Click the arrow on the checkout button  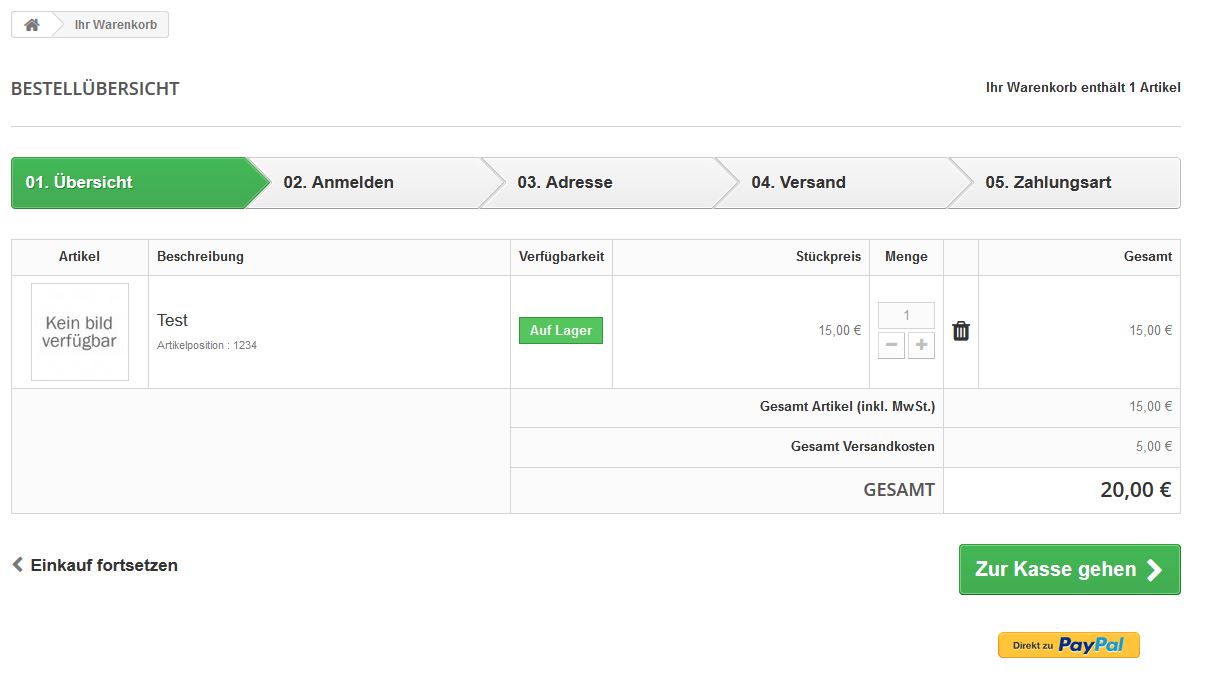1154,570
